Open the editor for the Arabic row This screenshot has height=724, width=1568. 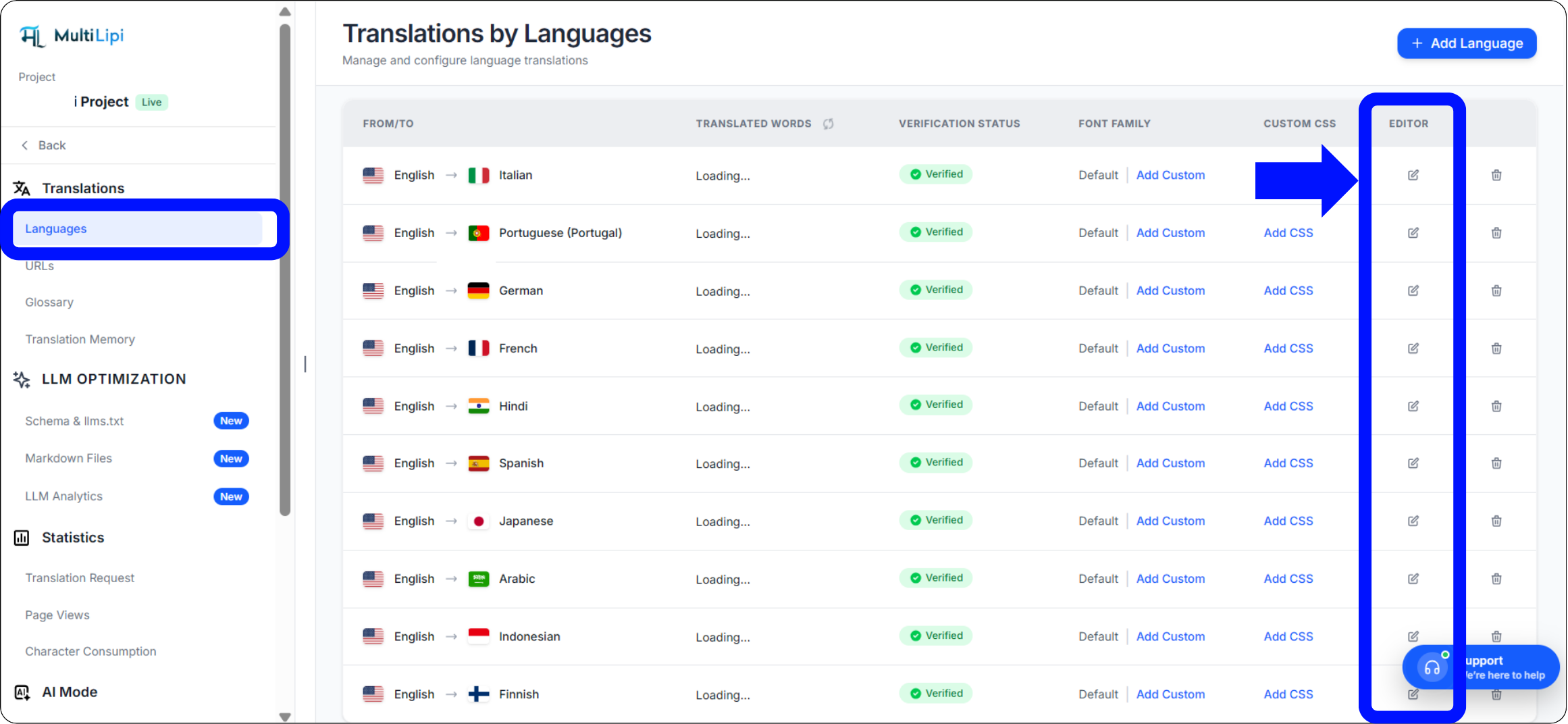point(1413,579)
